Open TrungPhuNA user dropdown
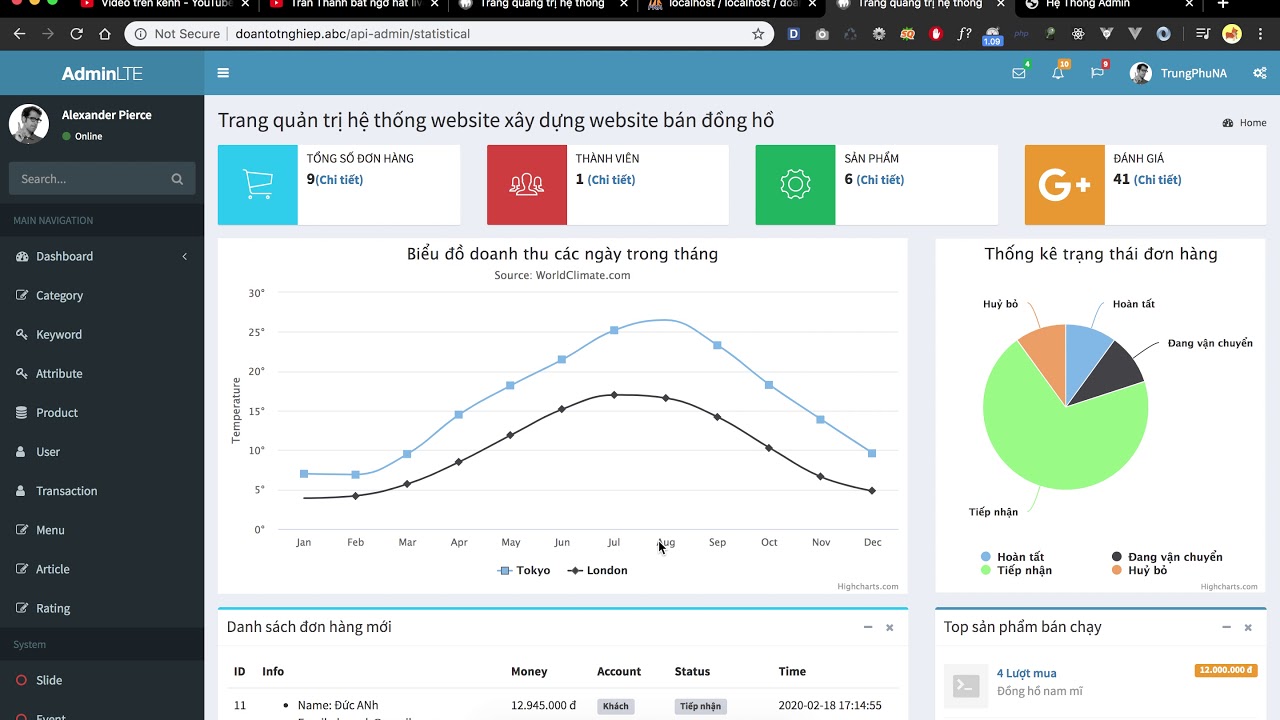1280x720 pixels. pyautogui.click(x=1178, y=73)
